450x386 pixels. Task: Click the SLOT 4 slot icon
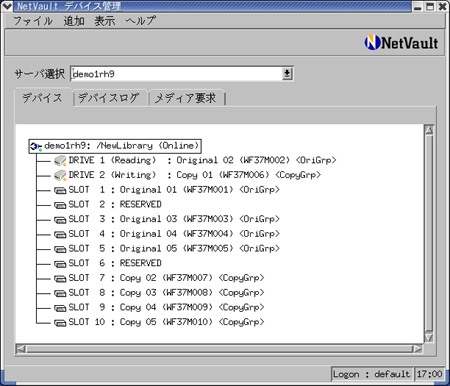(60, 234)
